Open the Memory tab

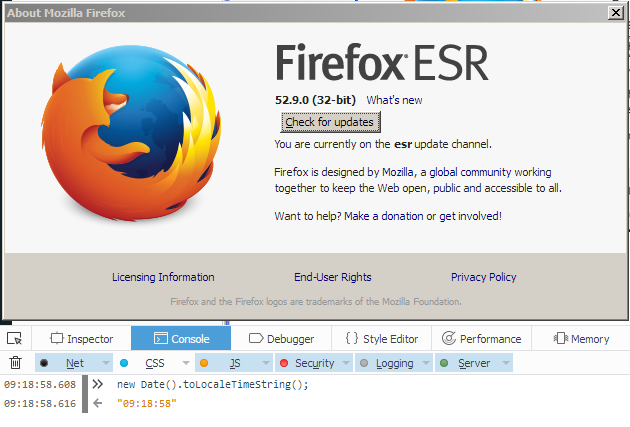pyautogui.click(x=581, y=339)
